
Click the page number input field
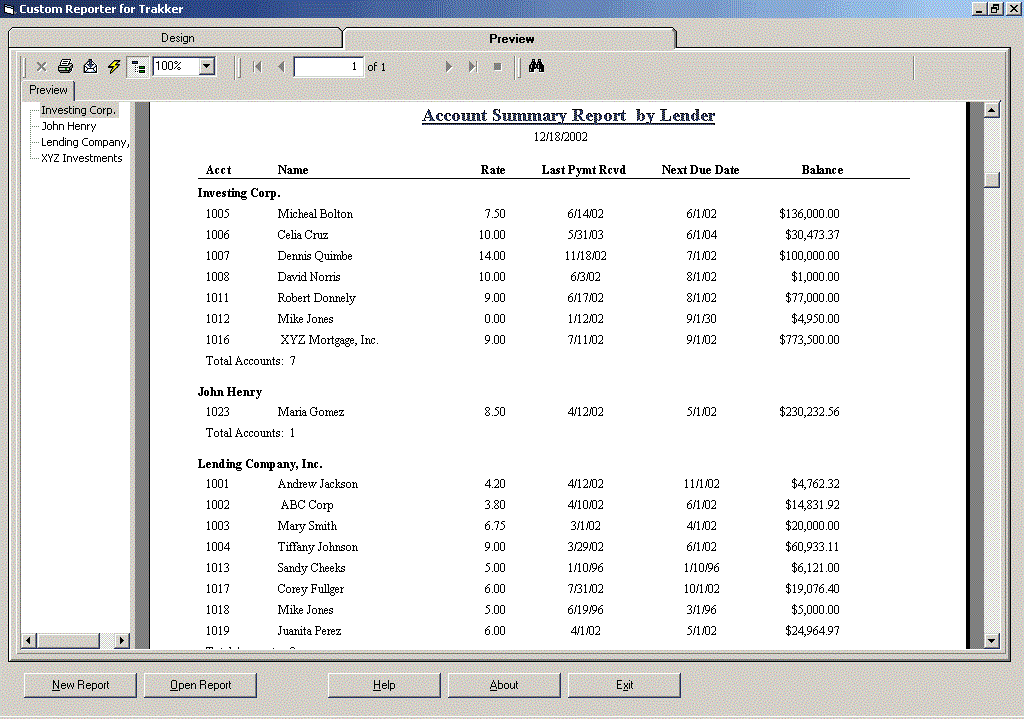tap(330, 66)
